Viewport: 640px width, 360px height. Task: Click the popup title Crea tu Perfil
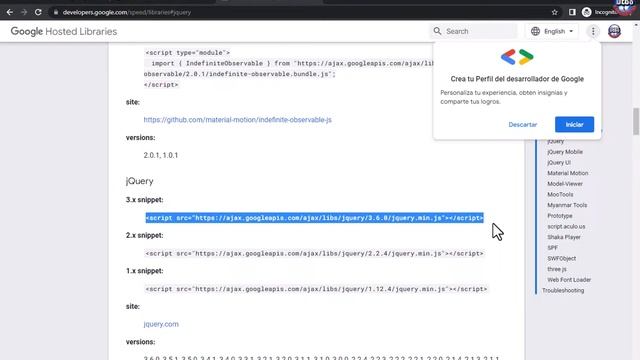point(517,79)
